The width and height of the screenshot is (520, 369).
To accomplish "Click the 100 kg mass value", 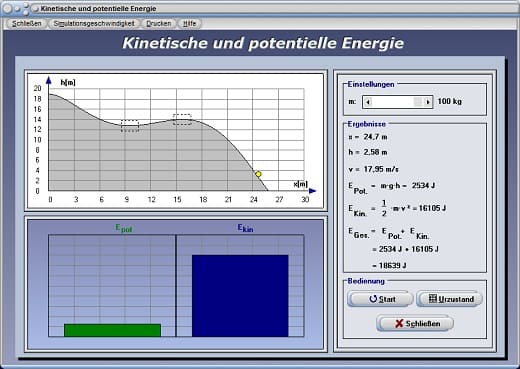I will coord(449,101).
